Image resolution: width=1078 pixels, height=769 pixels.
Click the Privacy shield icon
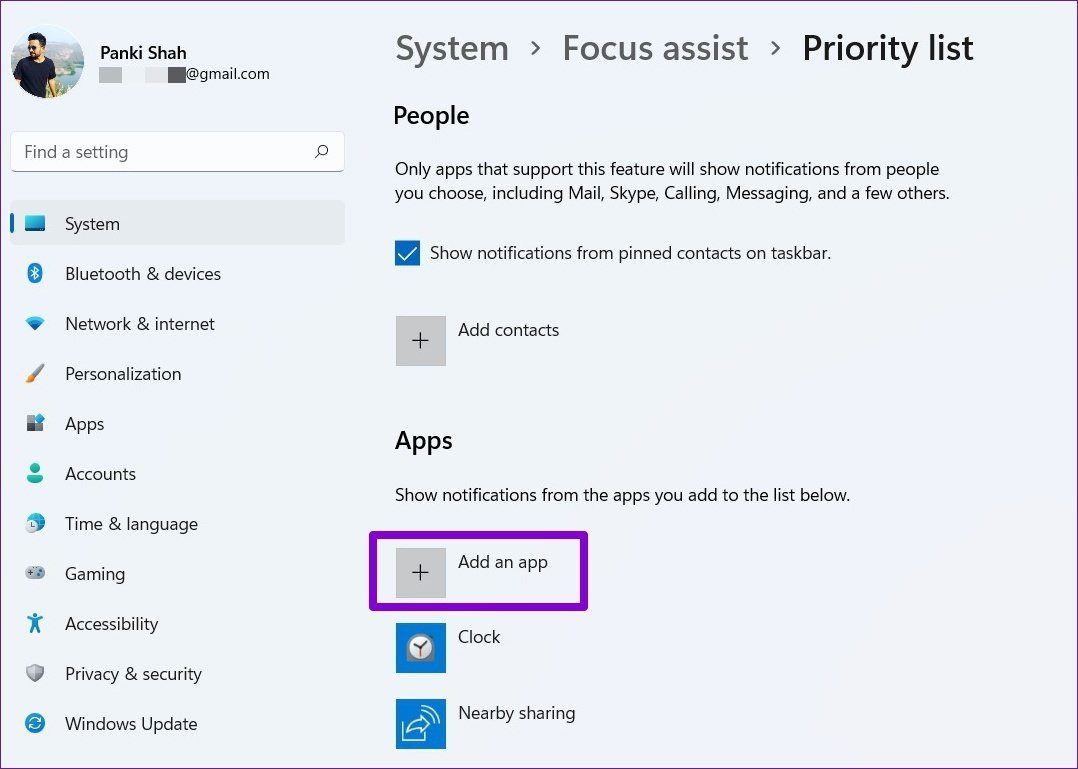[35, 673]
